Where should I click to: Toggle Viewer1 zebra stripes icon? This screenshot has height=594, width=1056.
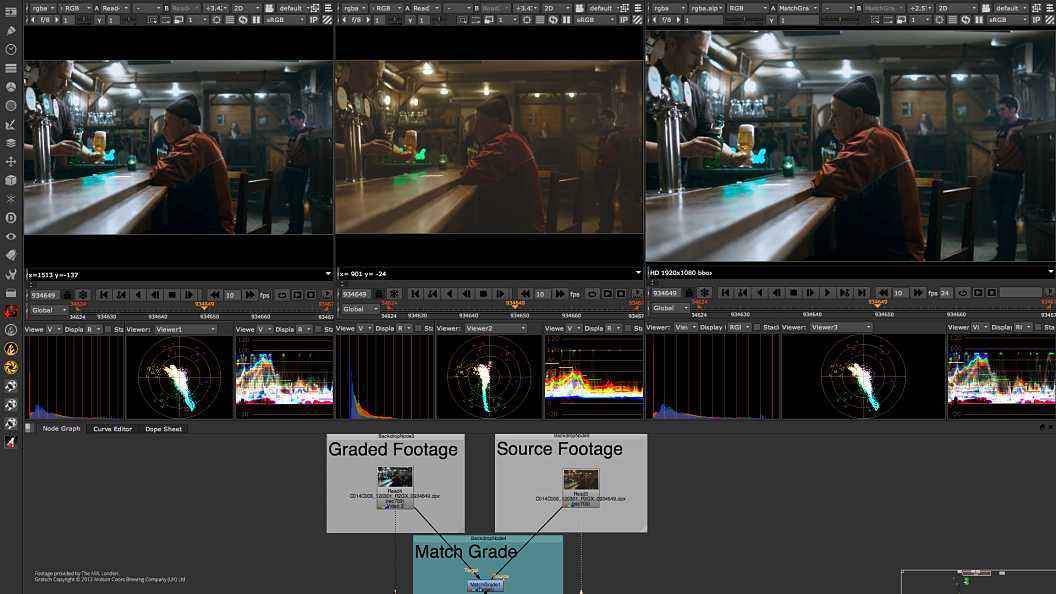[327, 20]
